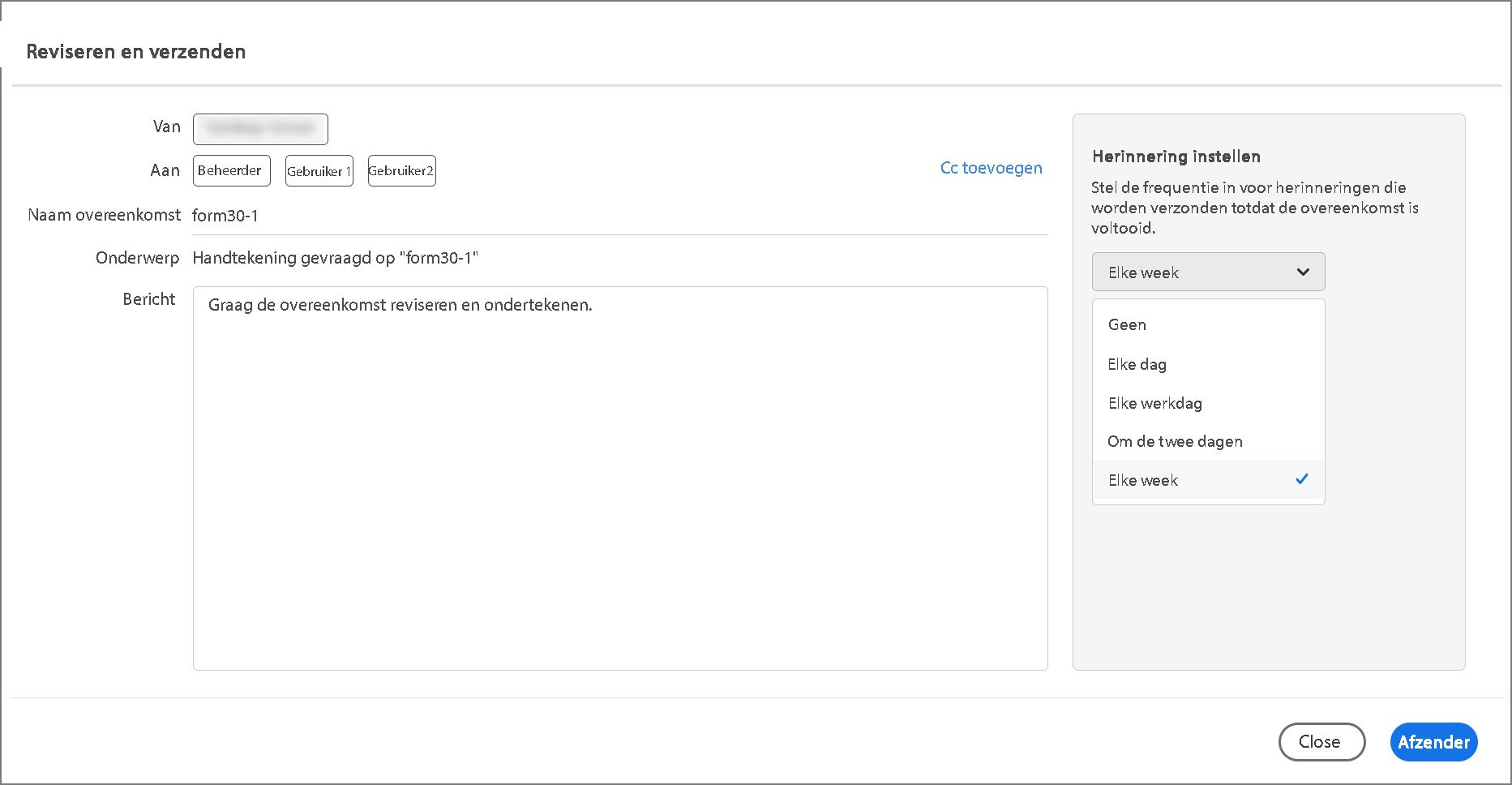Choose the Elke week list entry
Screen dimensions: 1512x785
pos(1143,480)
